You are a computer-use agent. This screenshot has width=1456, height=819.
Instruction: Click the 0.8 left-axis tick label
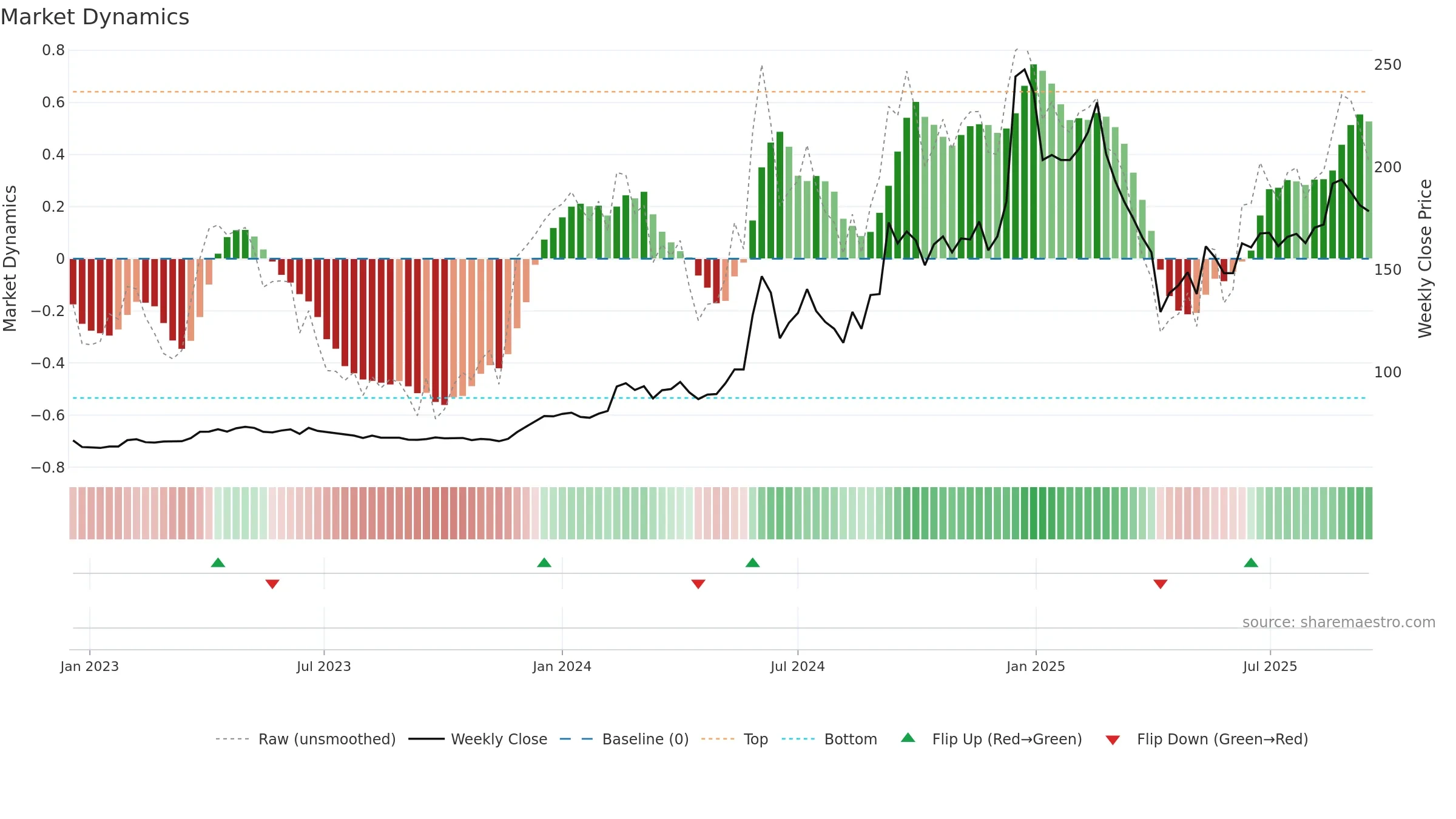tap(53, 50)
